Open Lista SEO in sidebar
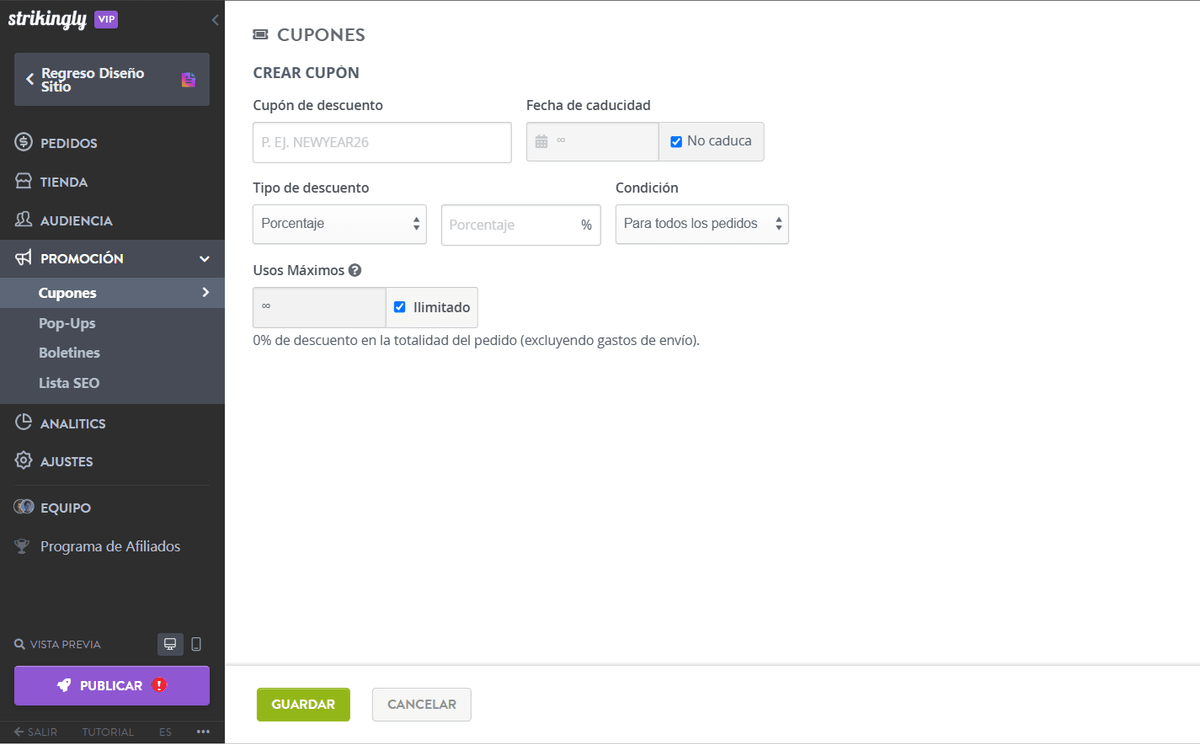This screenshot has width=1200, height=744. coord(69,383)
